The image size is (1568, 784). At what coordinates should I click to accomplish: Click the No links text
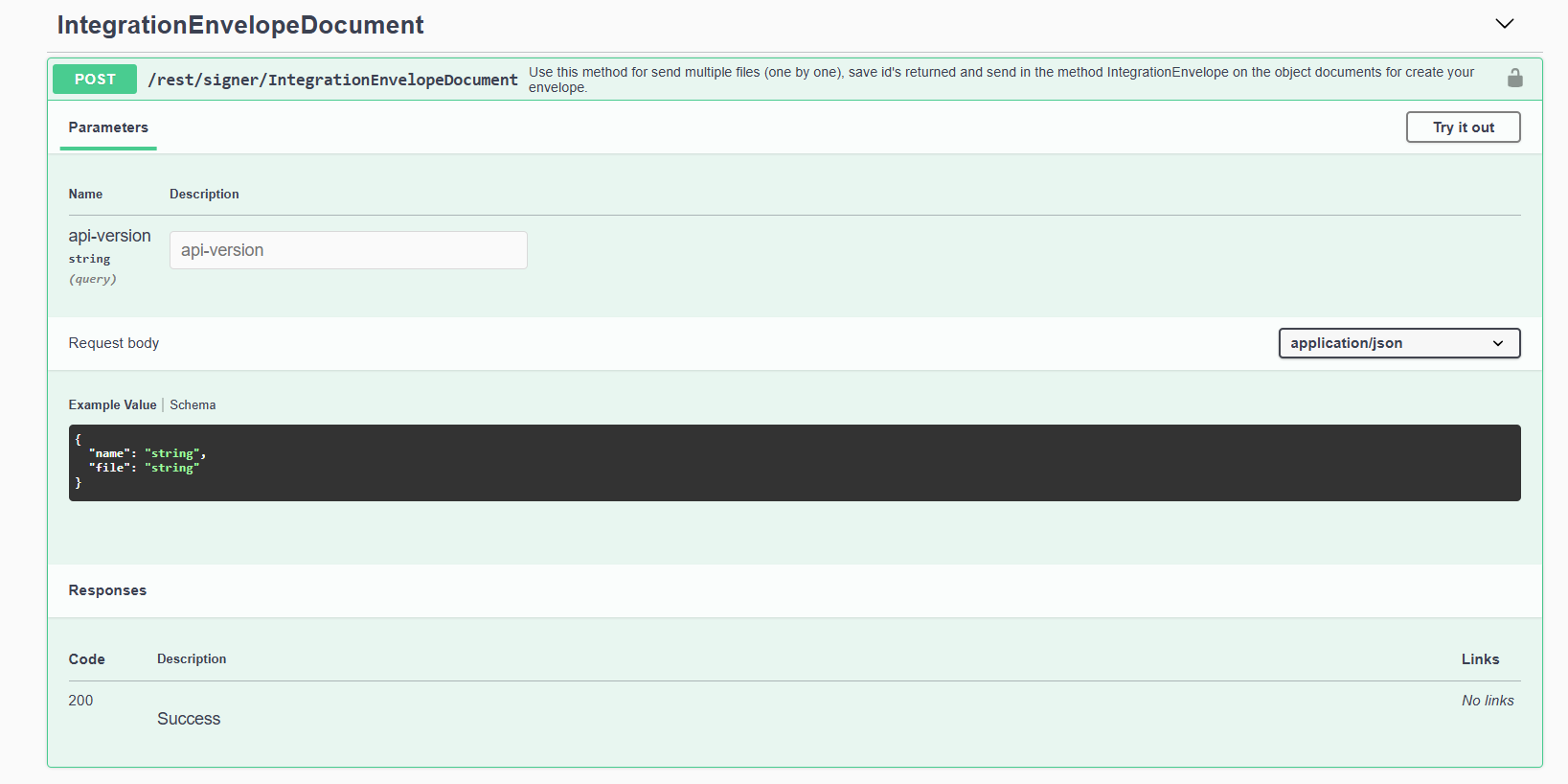click(1487, 701)
